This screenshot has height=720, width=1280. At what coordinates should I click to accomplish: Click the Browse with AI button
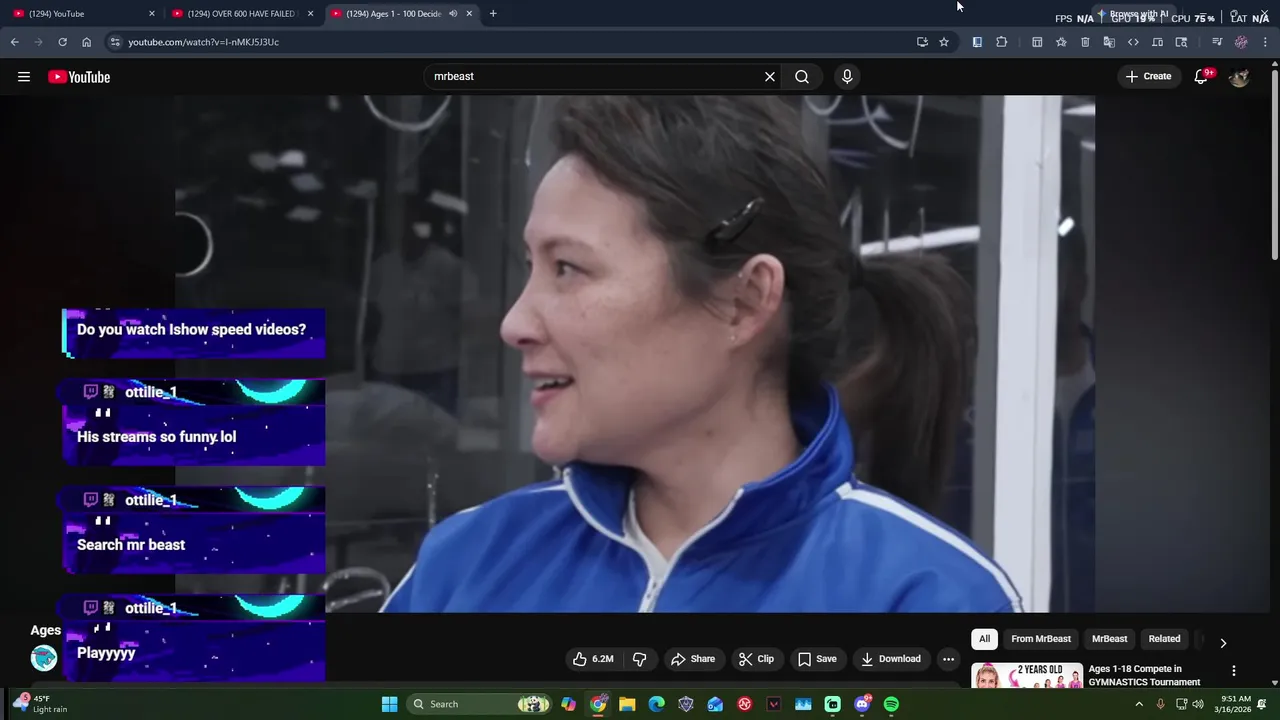tap(1135, 14)
